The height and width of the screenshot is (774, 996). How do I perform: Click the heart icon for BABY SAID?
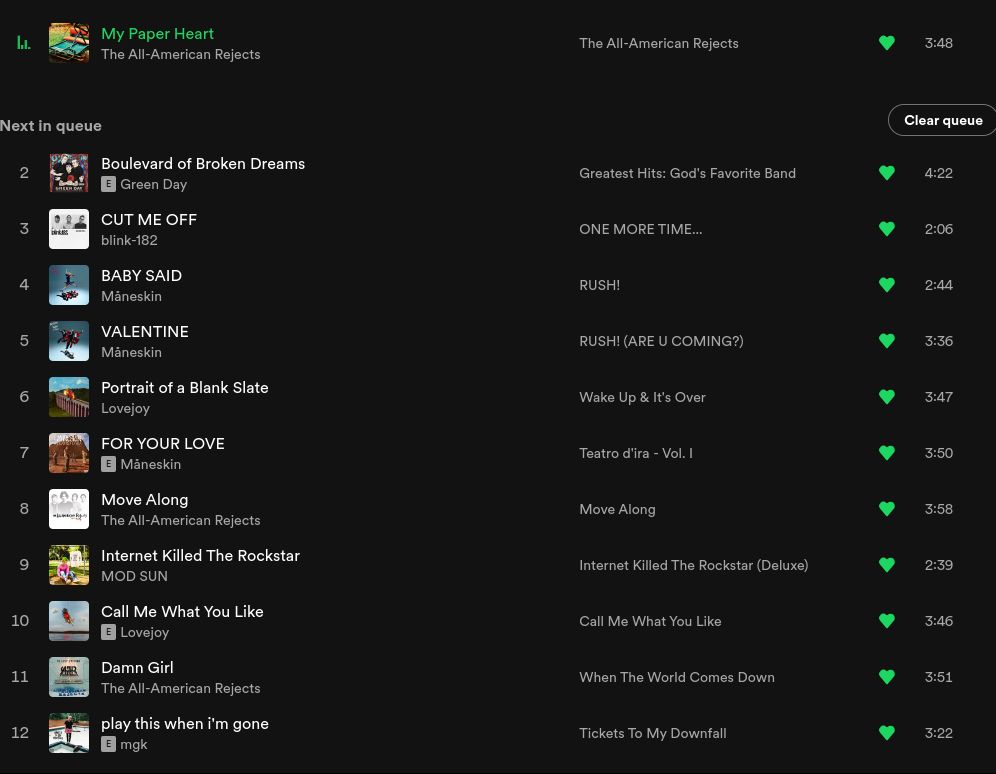point(887,285)
